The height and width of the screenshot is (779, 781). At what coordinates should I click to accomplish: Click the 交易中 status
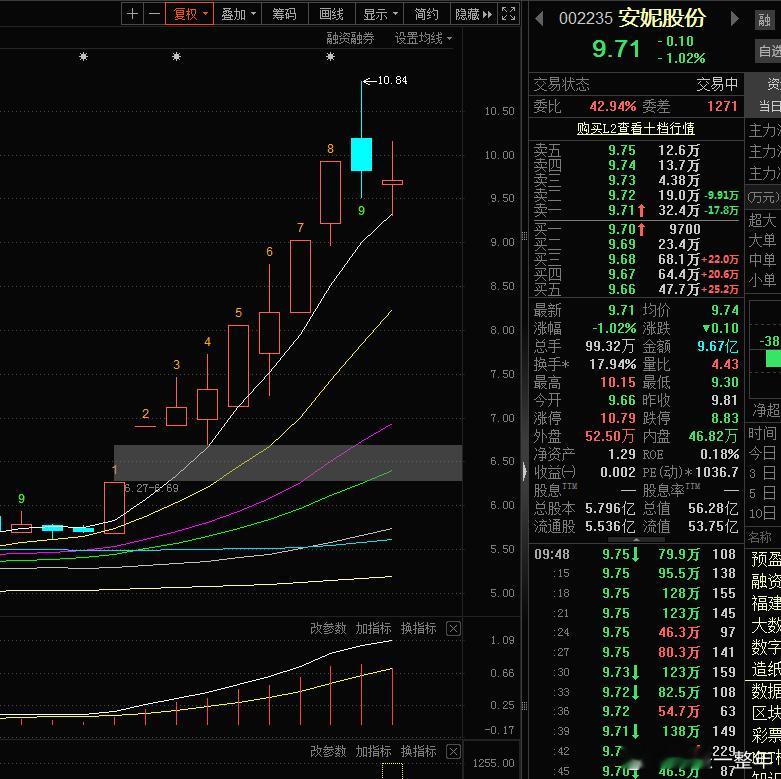717,85
